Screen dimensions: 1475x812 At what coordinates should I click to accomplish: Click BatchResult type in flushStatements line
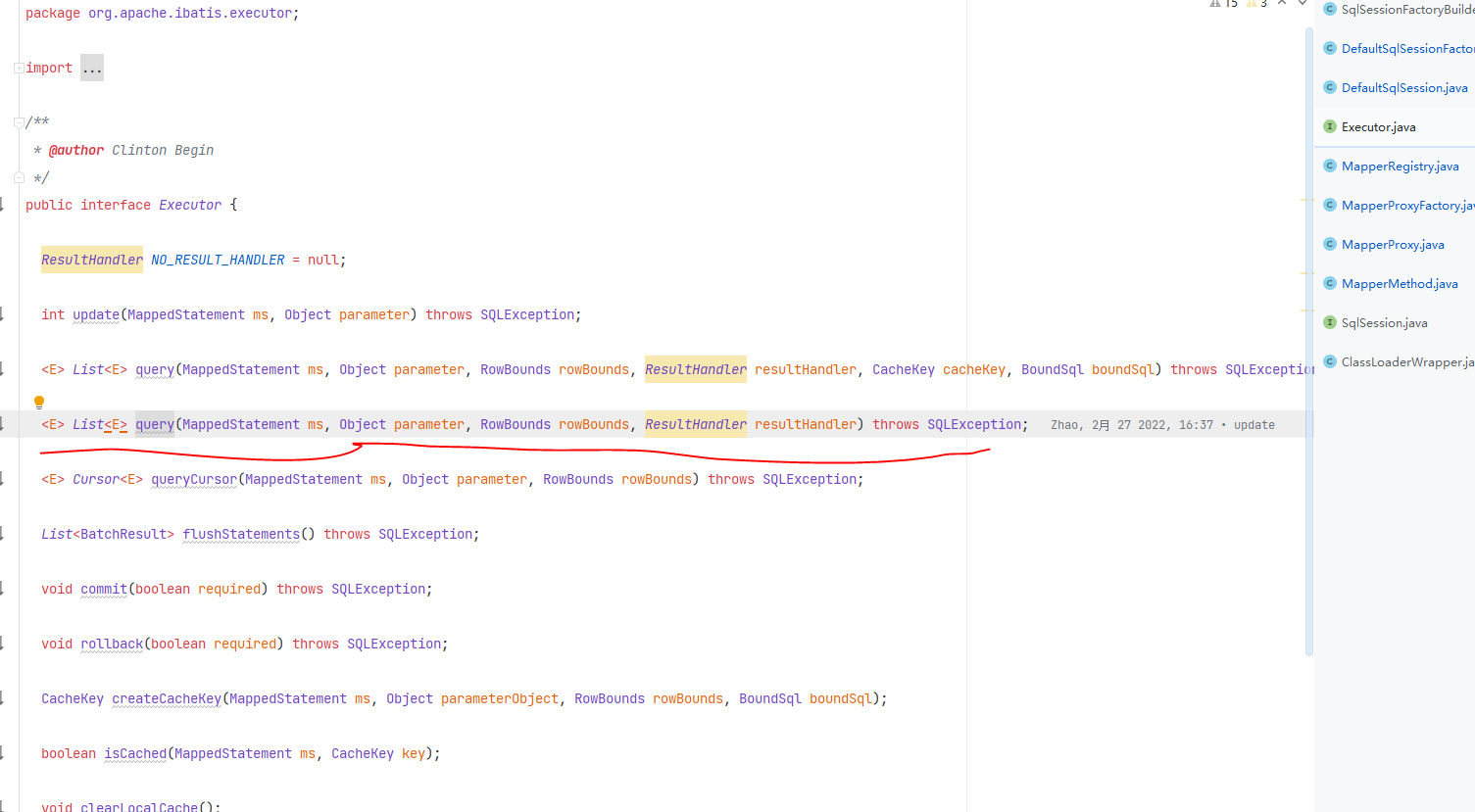123,534
